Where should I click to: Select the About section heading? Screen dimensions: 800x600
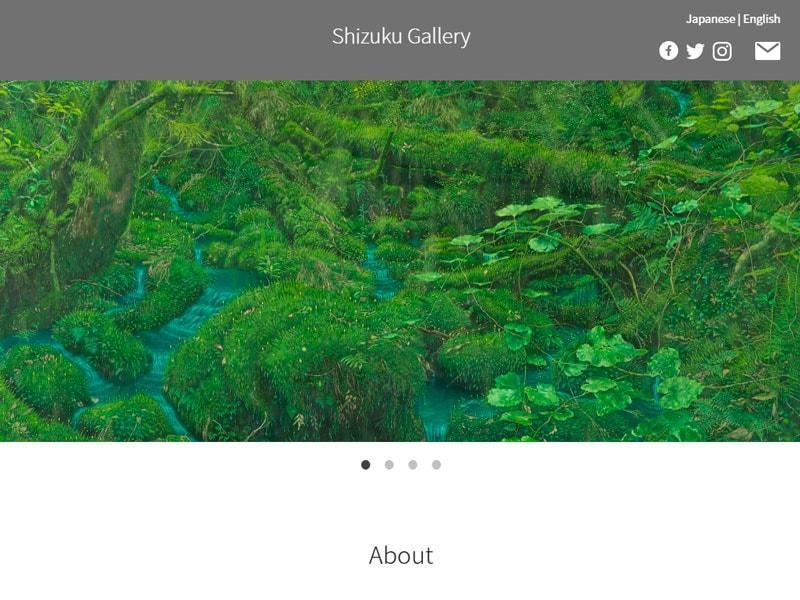point(401,555)
